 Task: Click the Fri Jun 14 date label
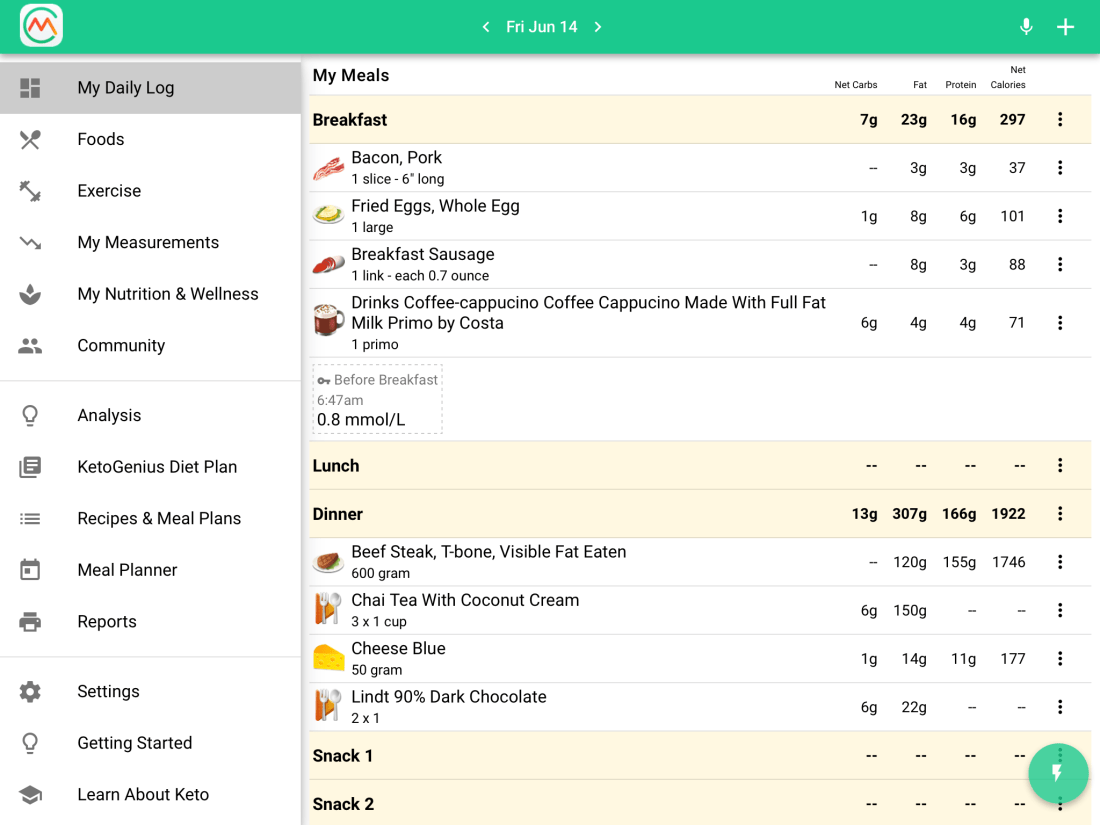pyautogui.click(x=541, y=27)
